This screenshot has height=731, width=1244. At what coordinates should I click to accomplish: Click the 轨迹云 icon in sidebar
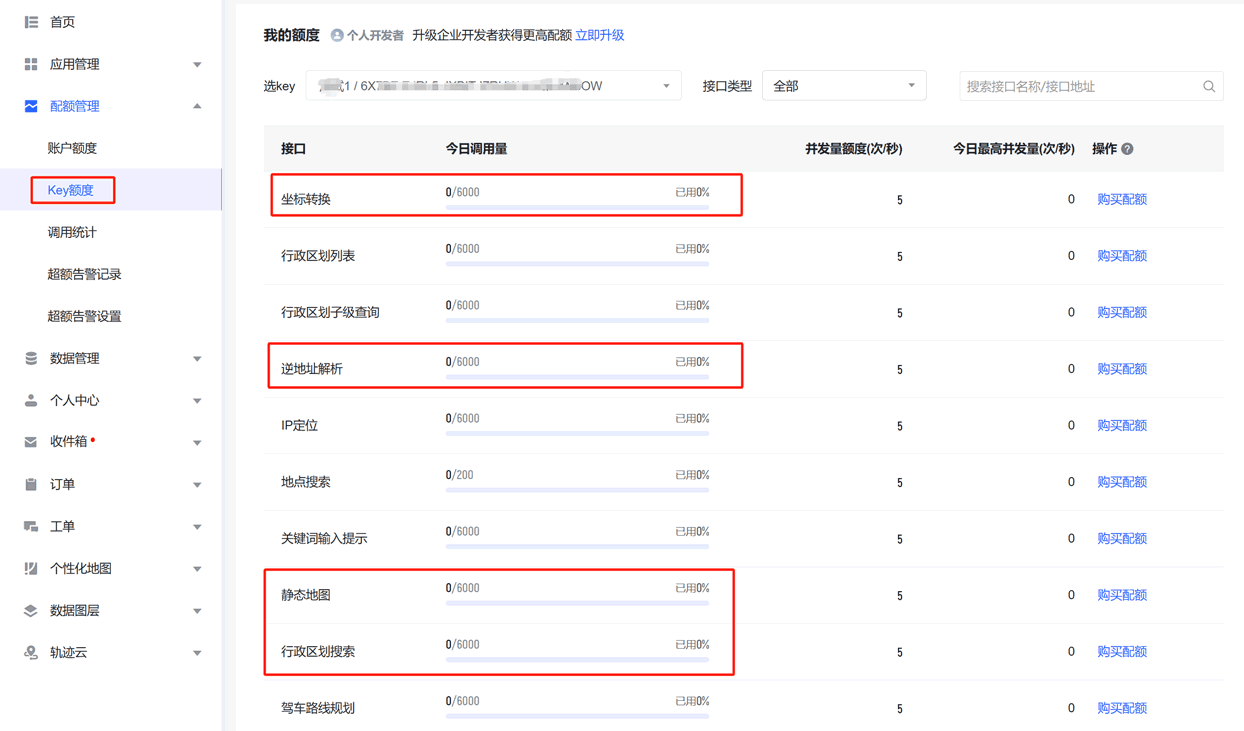coord(31,652)
